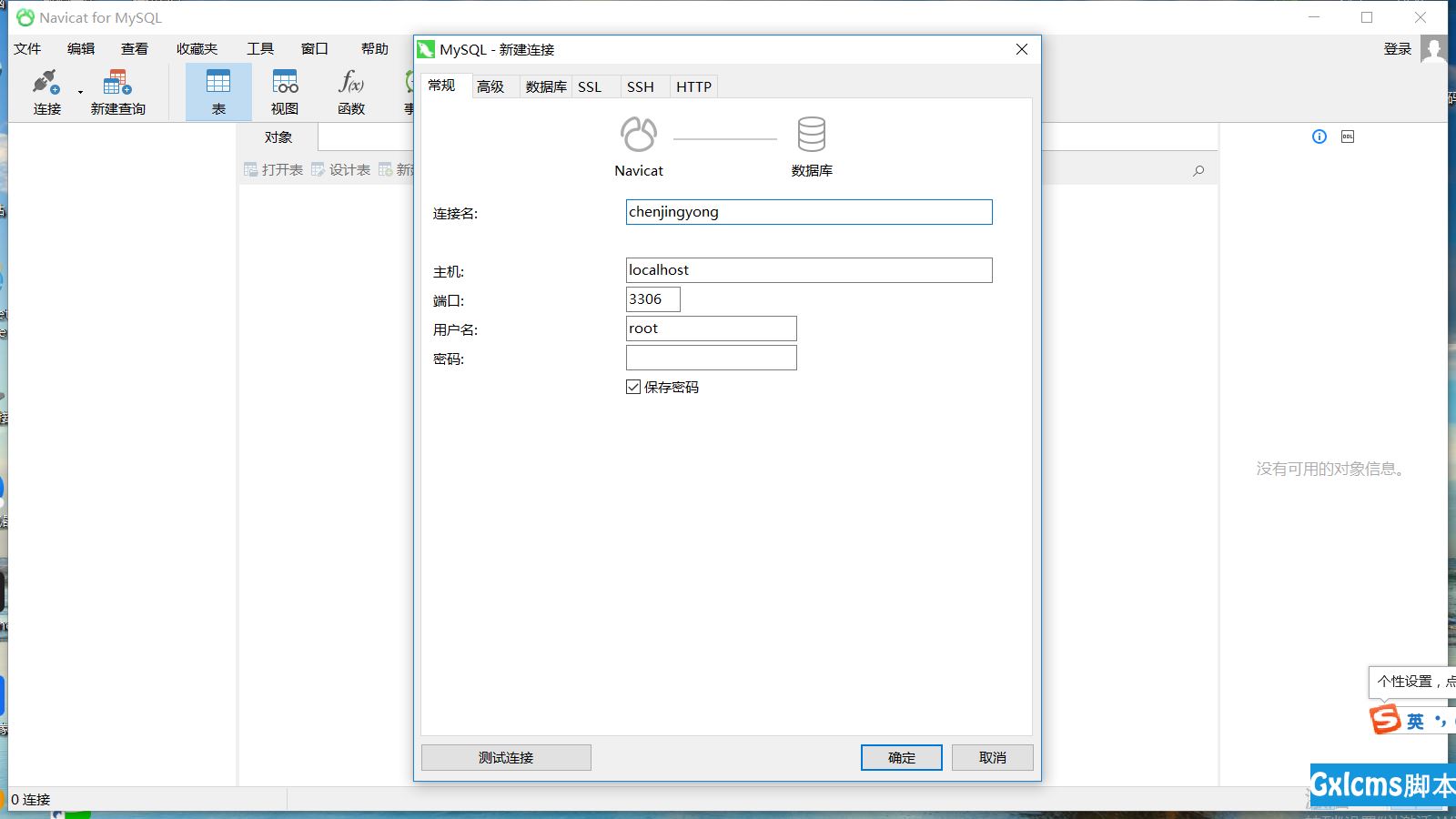The width and height of the screenshot is (1456, 819).
Task: Open the 窗口 menu
Action: (315, 49)
